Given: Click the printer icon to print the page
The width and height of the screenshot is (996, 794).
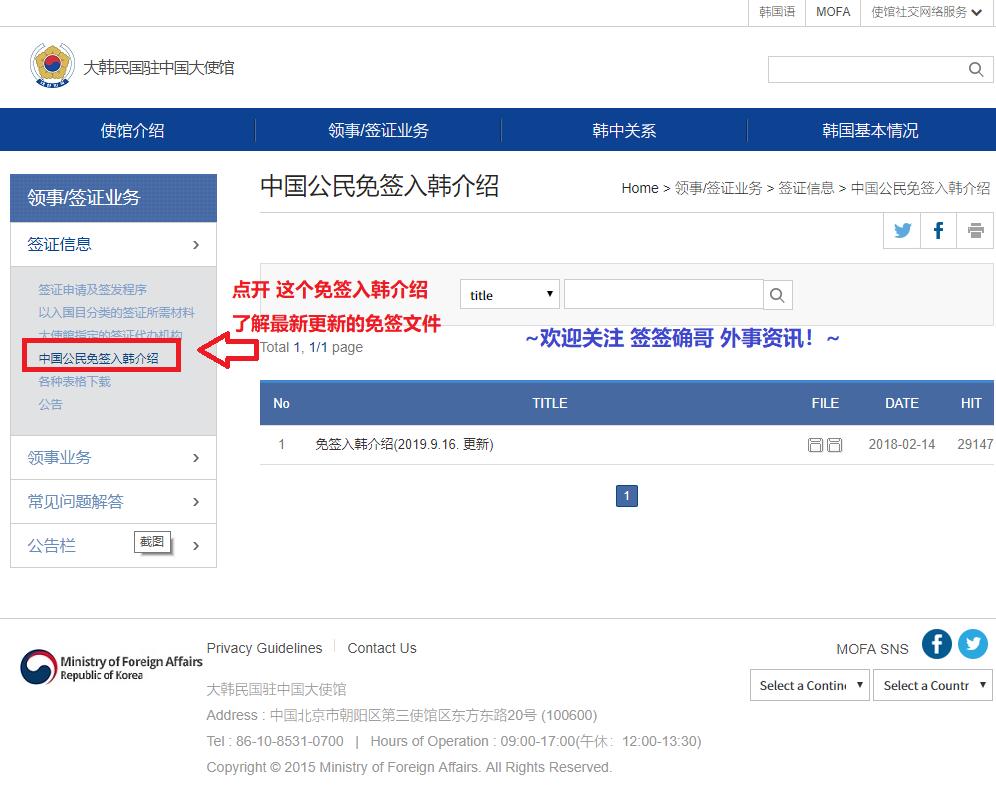Looking at the screenshot, I should (973, 230).
